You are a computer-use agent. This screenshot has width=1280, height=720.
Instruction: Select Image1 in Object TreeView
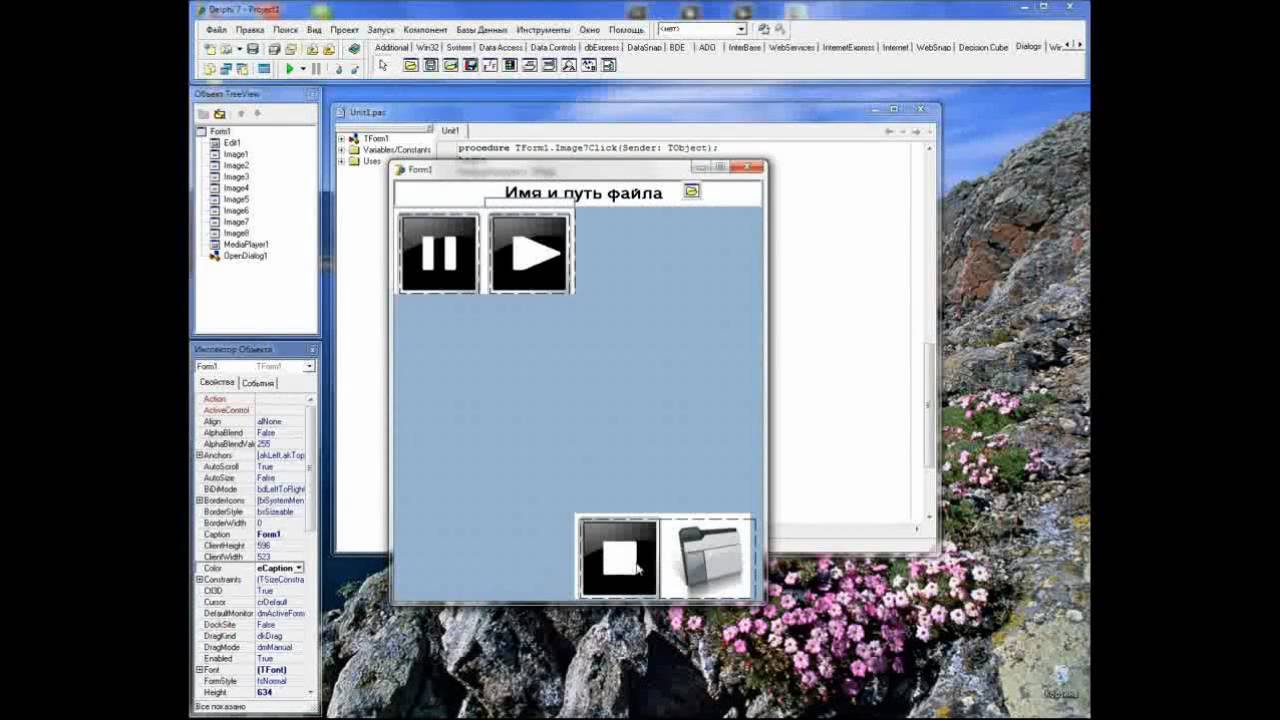pos(236,154)
